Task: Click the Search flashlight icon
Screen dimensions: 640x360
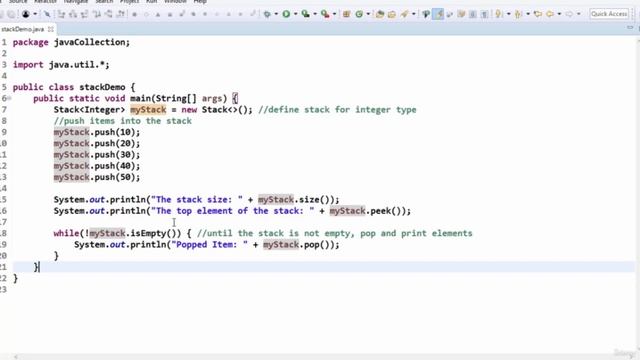Action: (404, 14)
